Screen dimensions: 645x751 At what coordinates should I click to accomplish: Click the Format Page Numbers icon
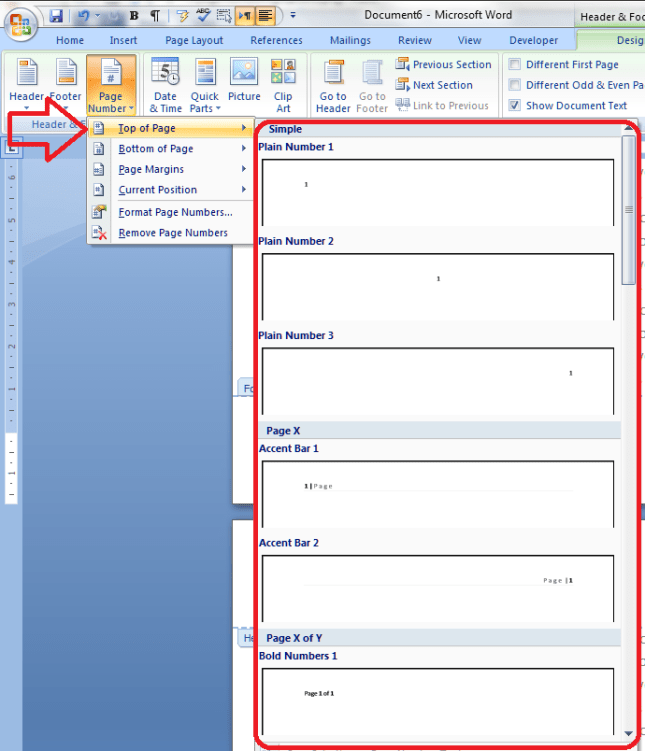point(100,212)
